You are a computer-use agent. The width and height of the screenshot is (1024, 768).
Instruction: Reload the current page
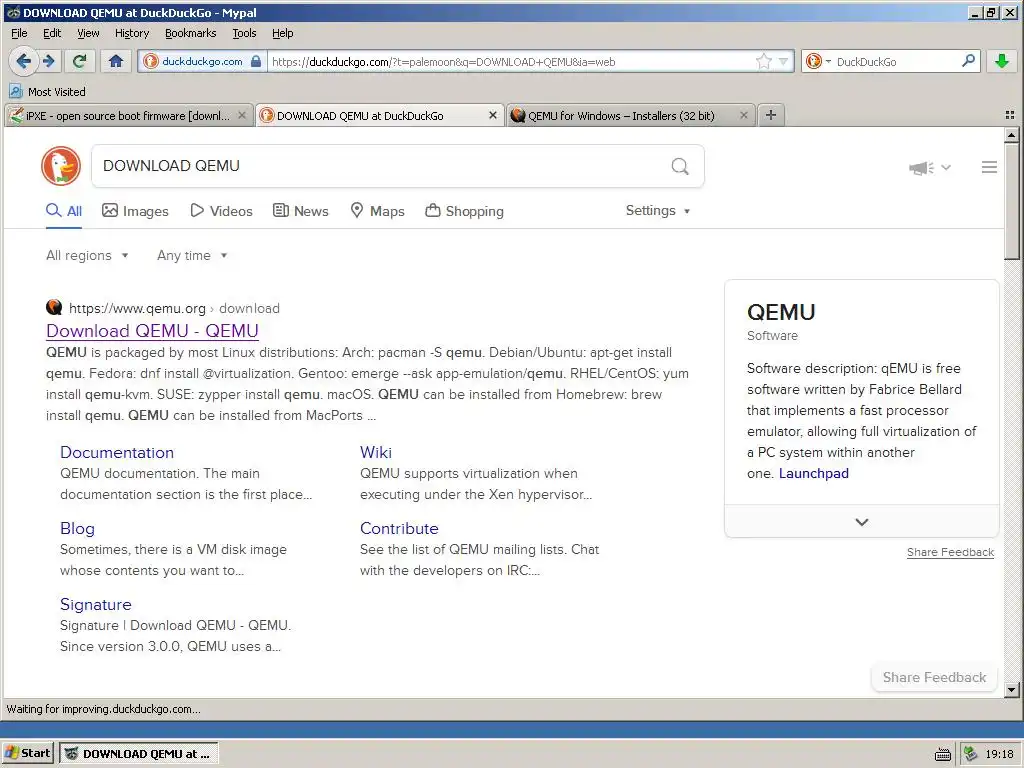click(80, 61)
